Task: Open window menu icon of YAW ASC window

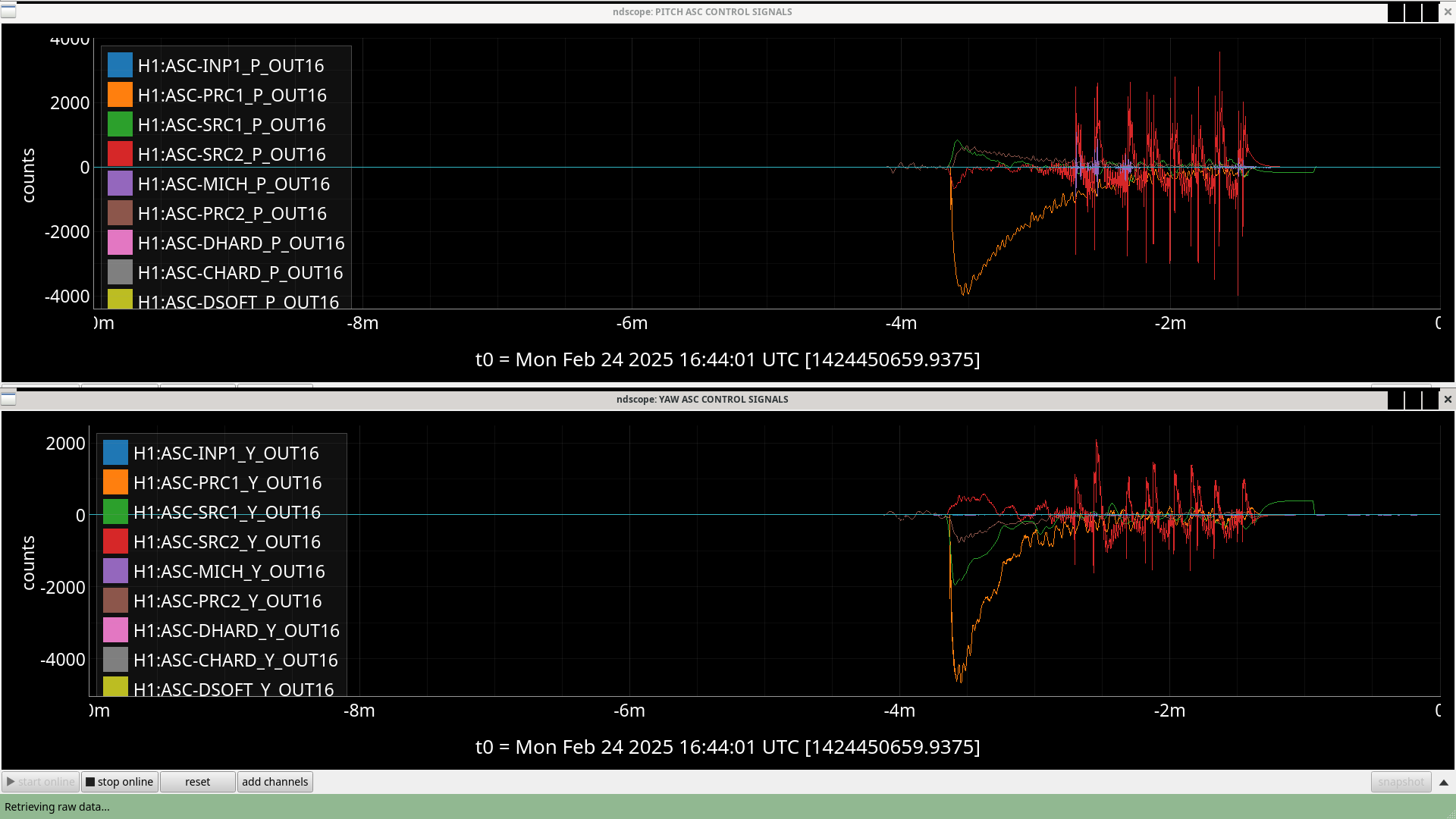Action: click(x=8, y=399)
